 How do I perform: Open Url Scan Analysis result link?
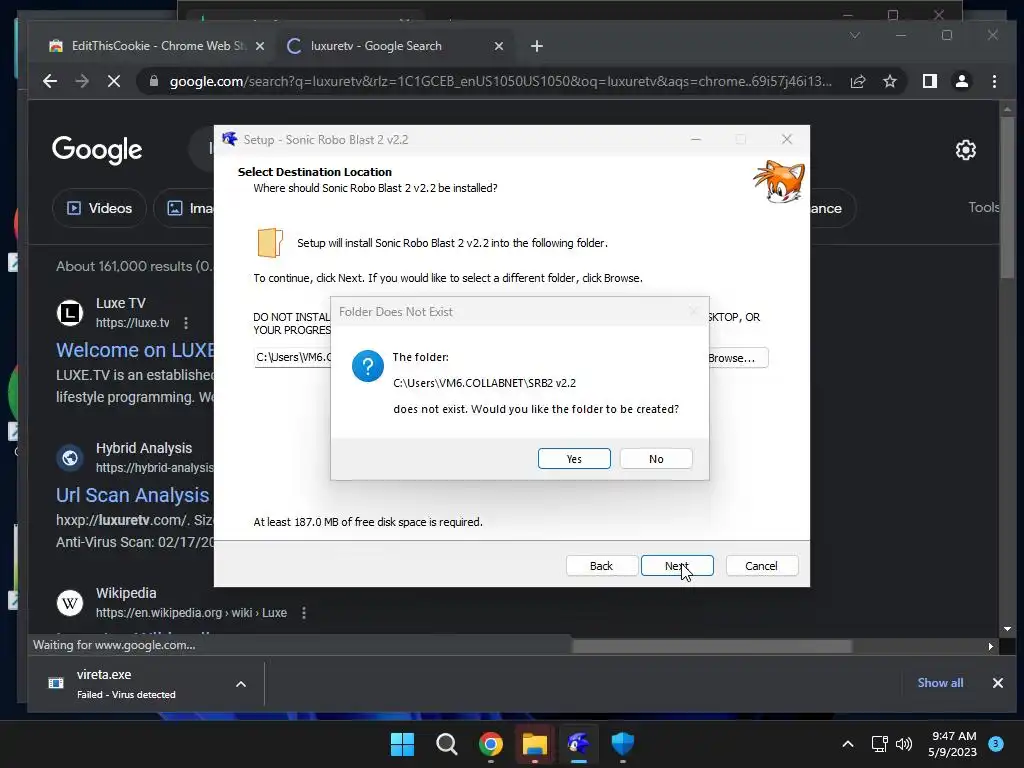point(133,495)
